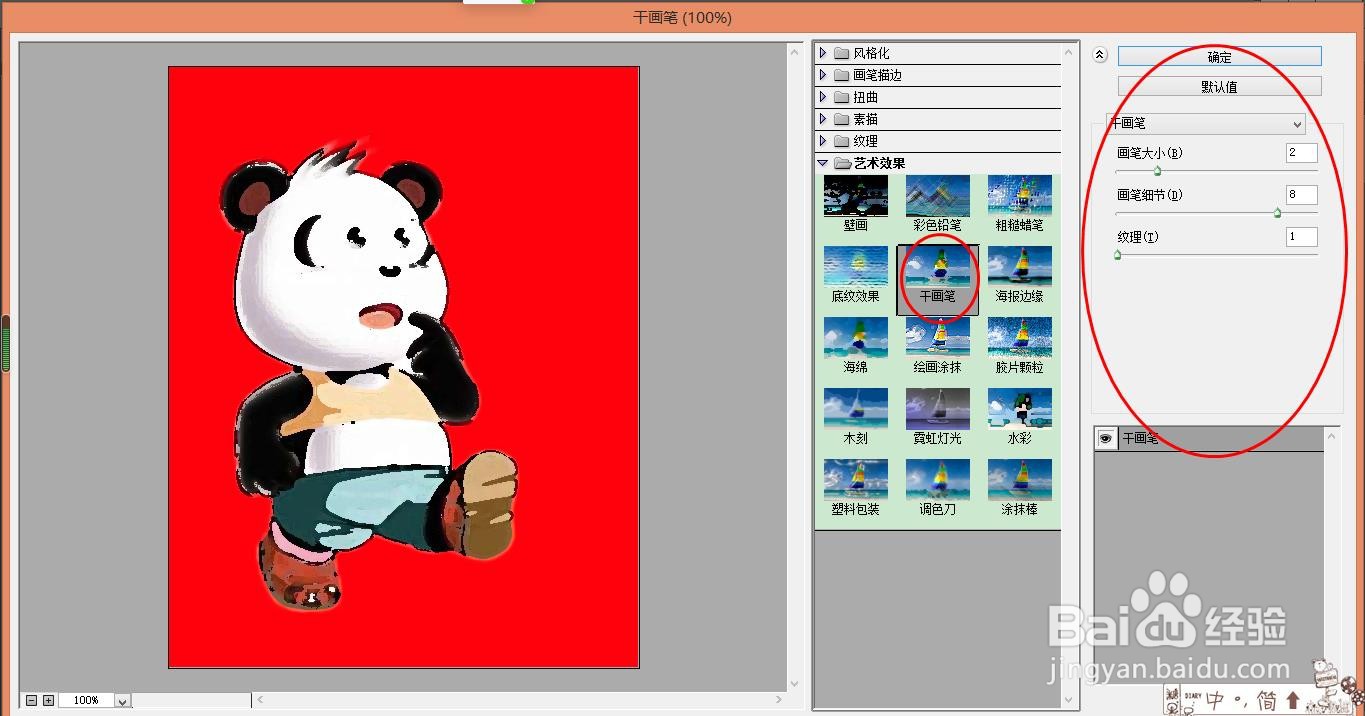This screenshot has height=716, width=1365.
Task: Adjust the 画笔细节 slider handle
Action: tap(1277, 213)
